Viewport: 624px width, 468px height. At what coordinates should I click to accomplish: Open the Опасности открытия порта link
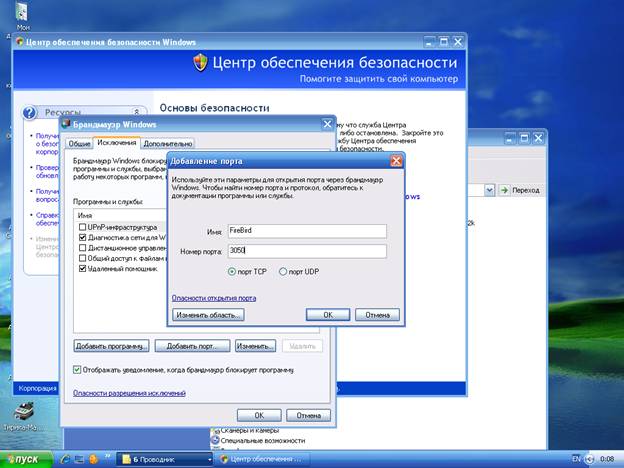[x=214, y=298]
